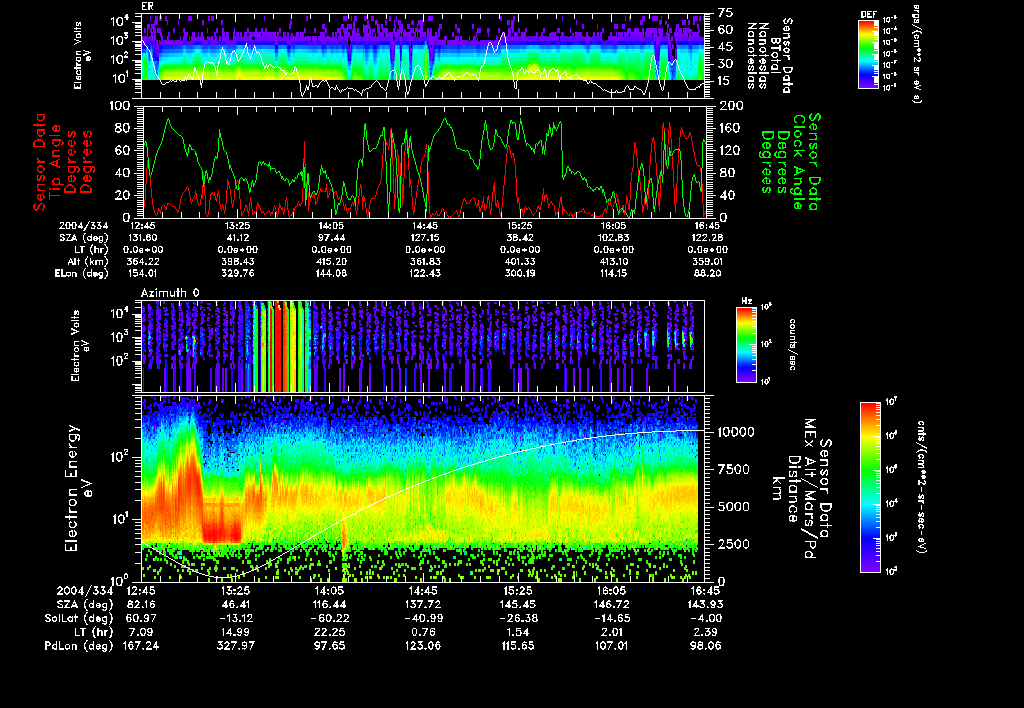Click the Hz color scale bar
Image resolution: width=1024 pixels, height=708 pixels.
point(746,344)
